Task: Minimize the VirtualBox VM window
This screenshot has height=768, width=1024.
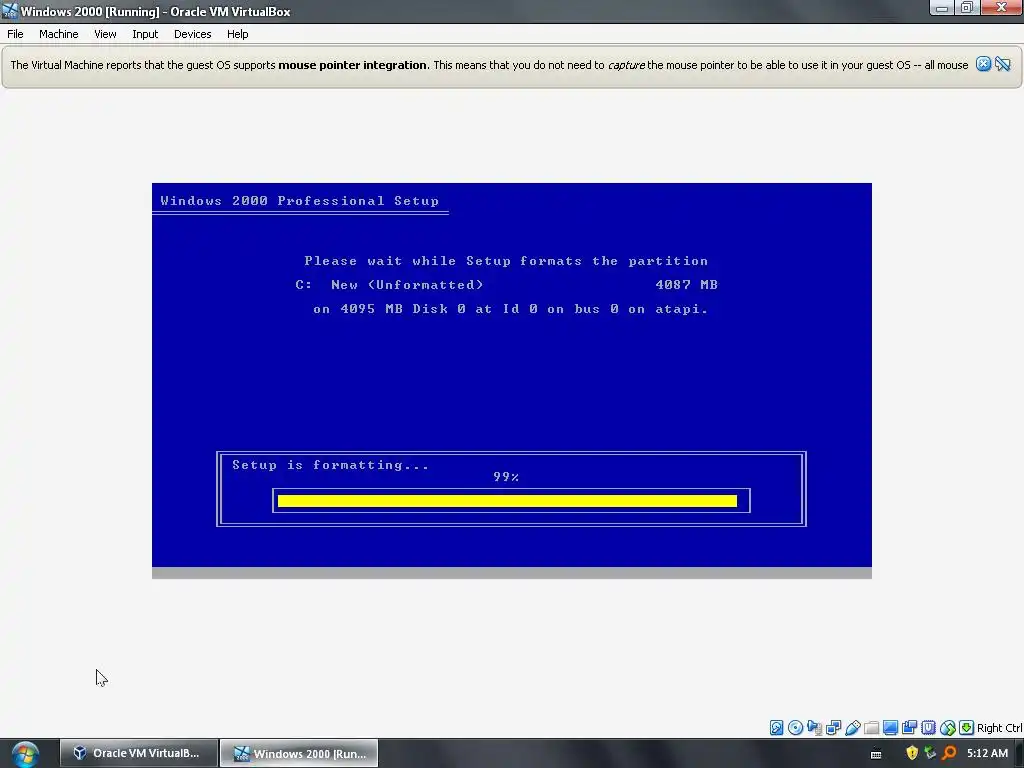Action: [x=942, y=8]
